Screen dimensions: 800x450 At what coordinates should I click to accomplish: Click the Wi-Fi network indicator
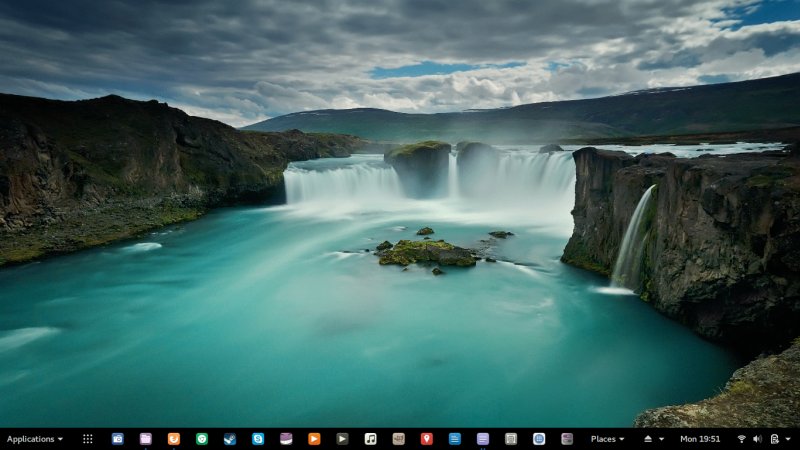tap(742, 439)
